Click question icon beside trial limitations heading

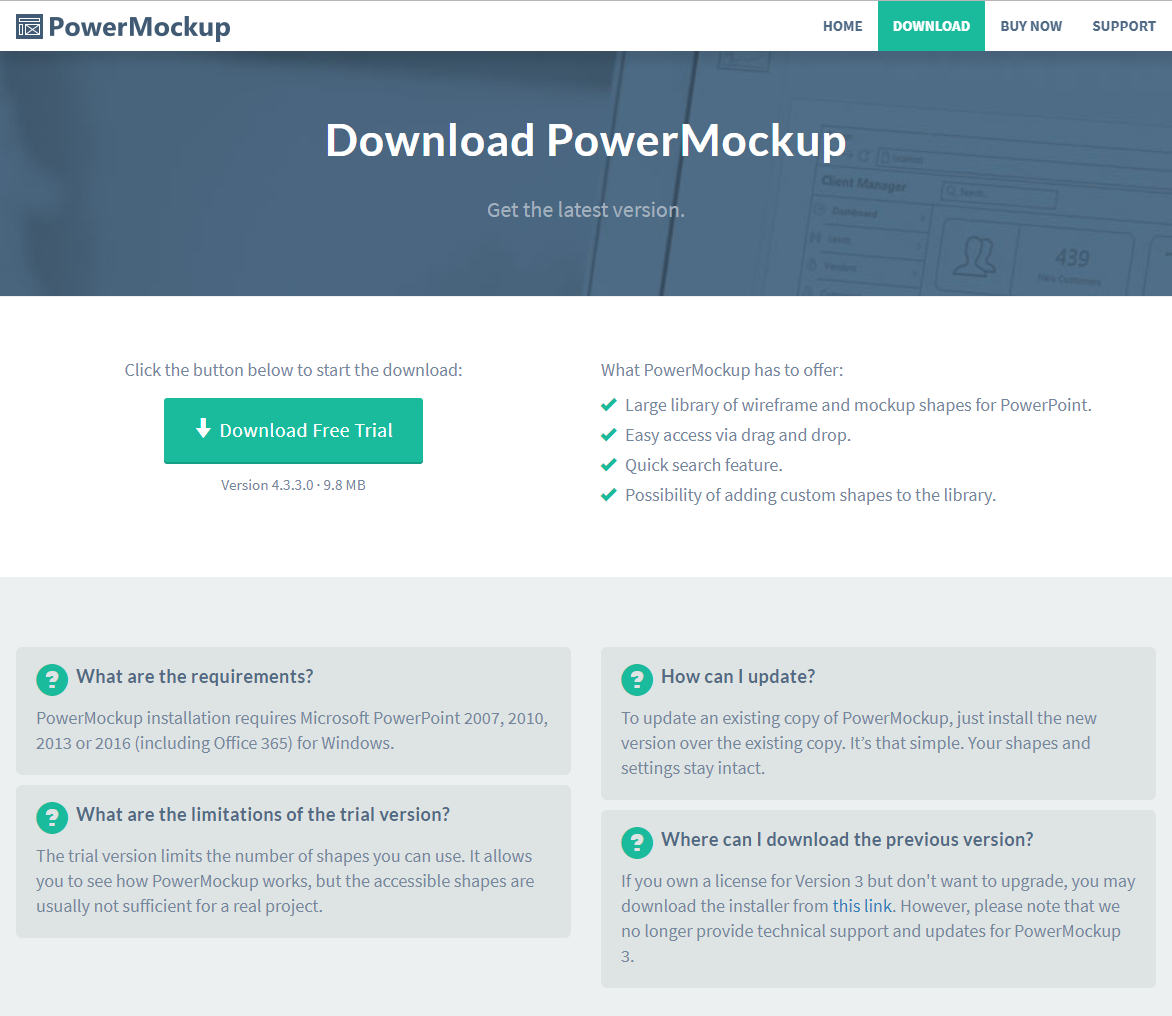point(52,818)
